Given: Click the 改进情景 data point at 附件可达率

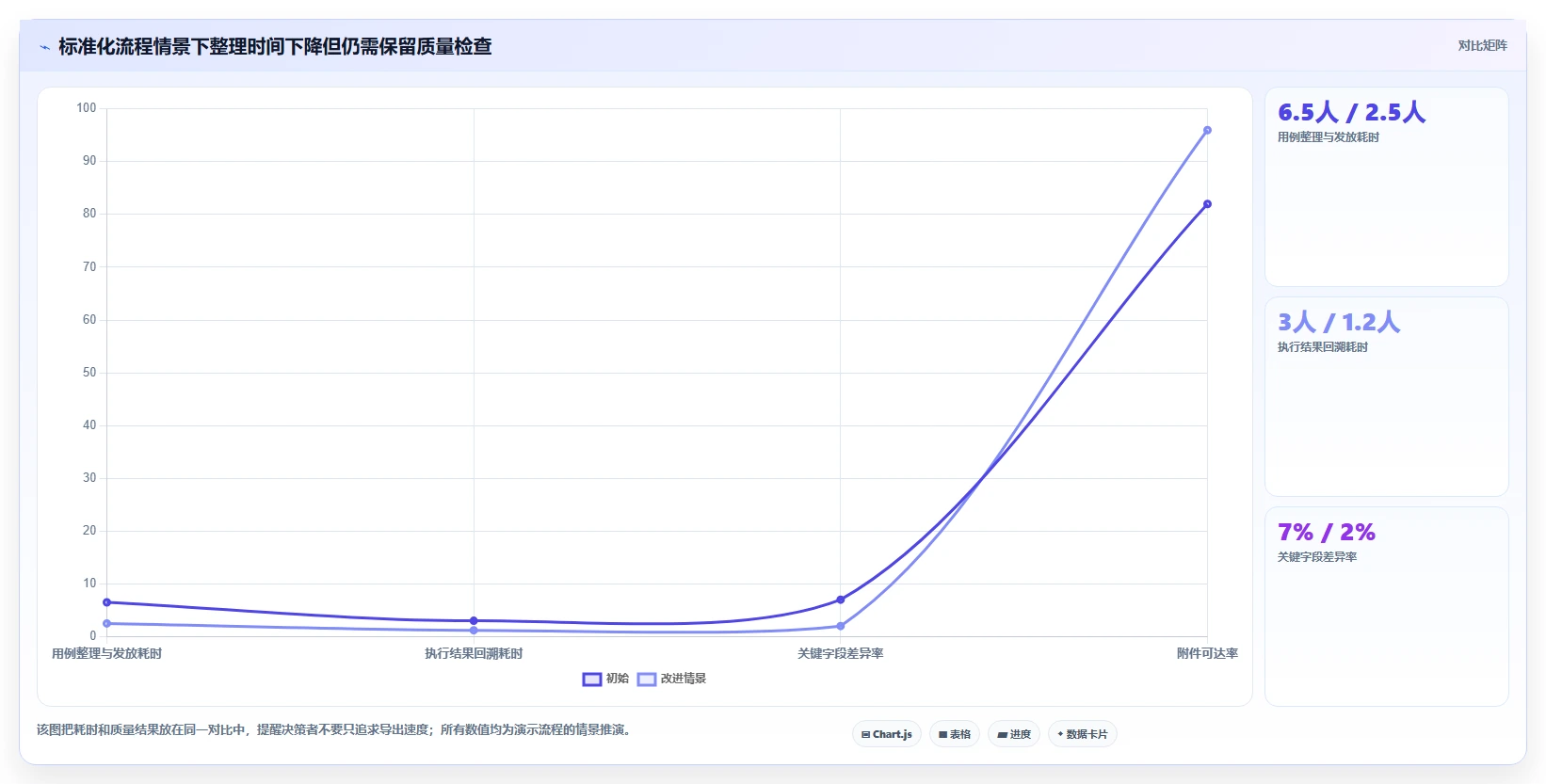Looking at the screenshot, I should tap(1207, 131).
